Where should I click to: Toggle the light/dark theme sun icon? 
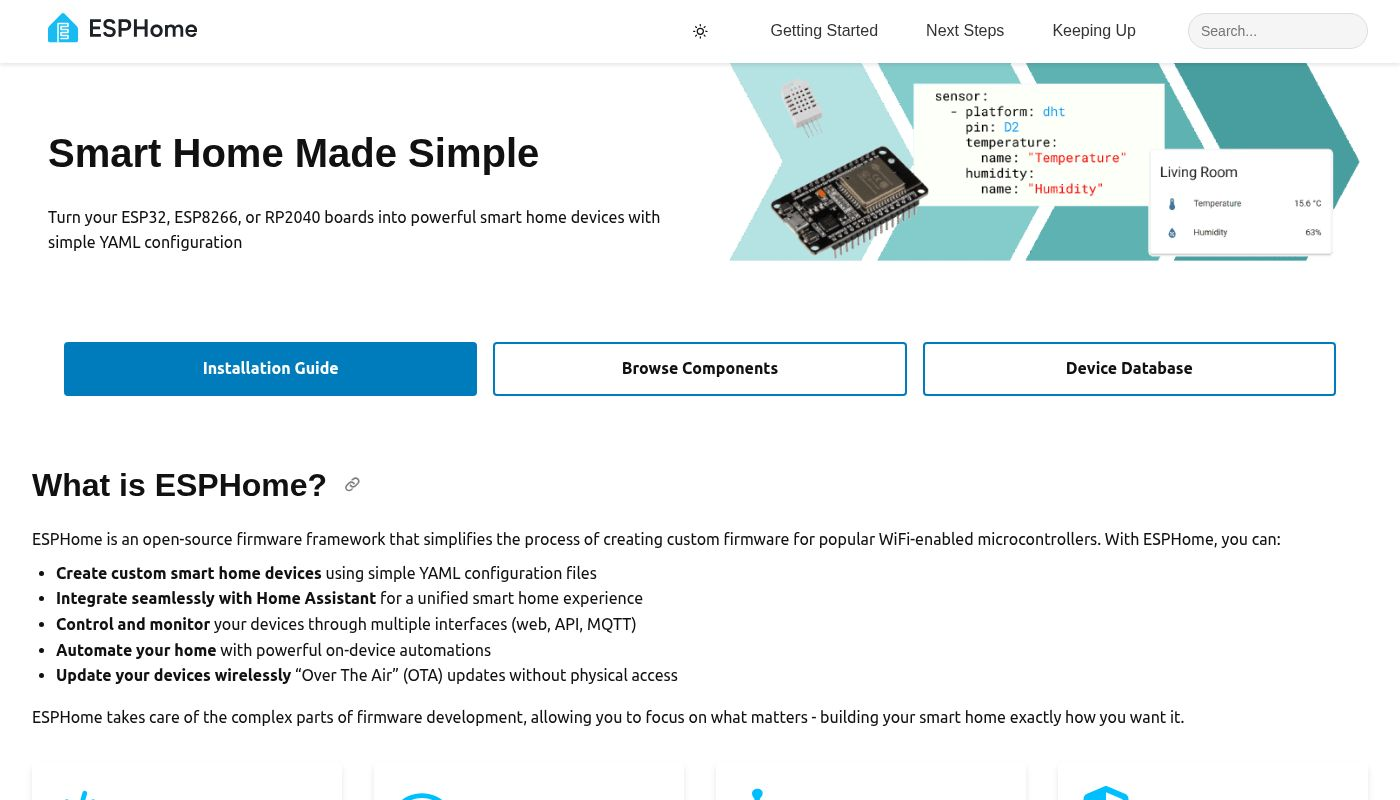(700, 31)
